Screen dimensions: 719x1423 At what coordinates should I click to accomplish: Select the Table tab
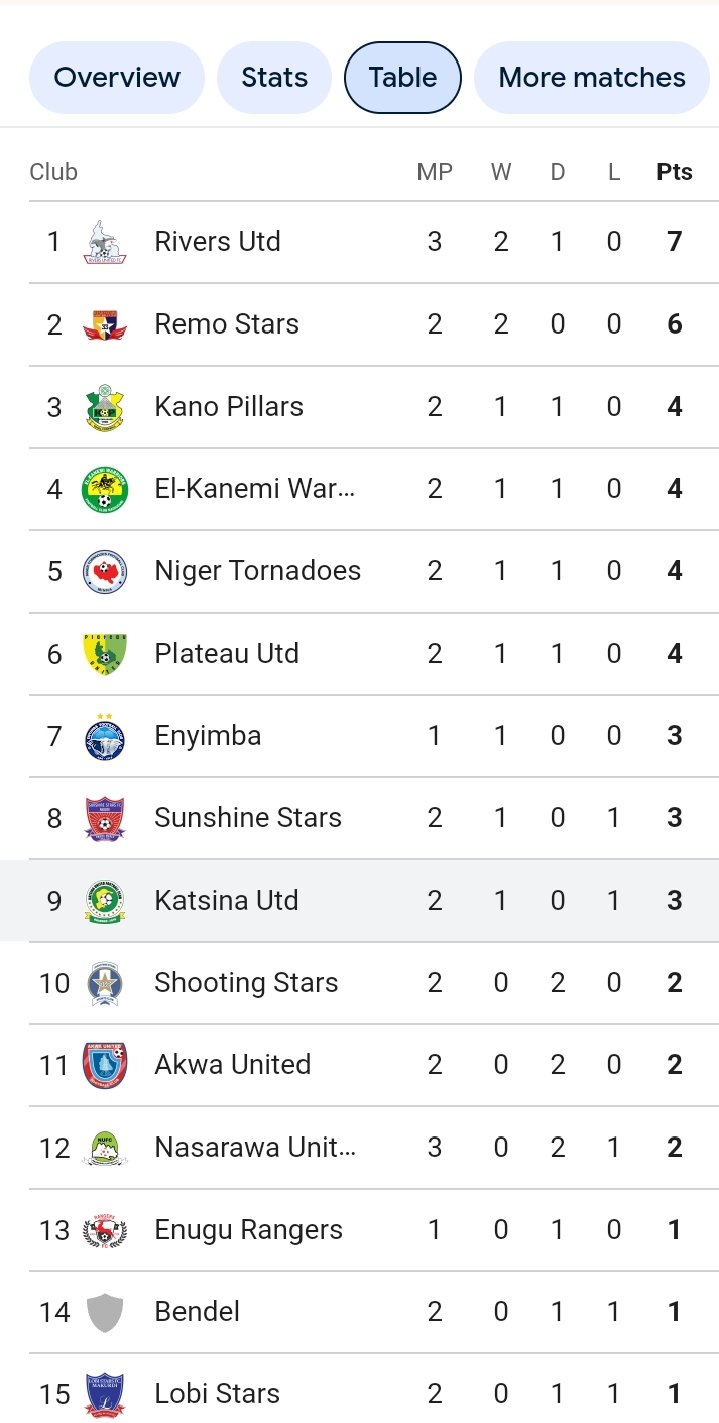pos(403,78)
